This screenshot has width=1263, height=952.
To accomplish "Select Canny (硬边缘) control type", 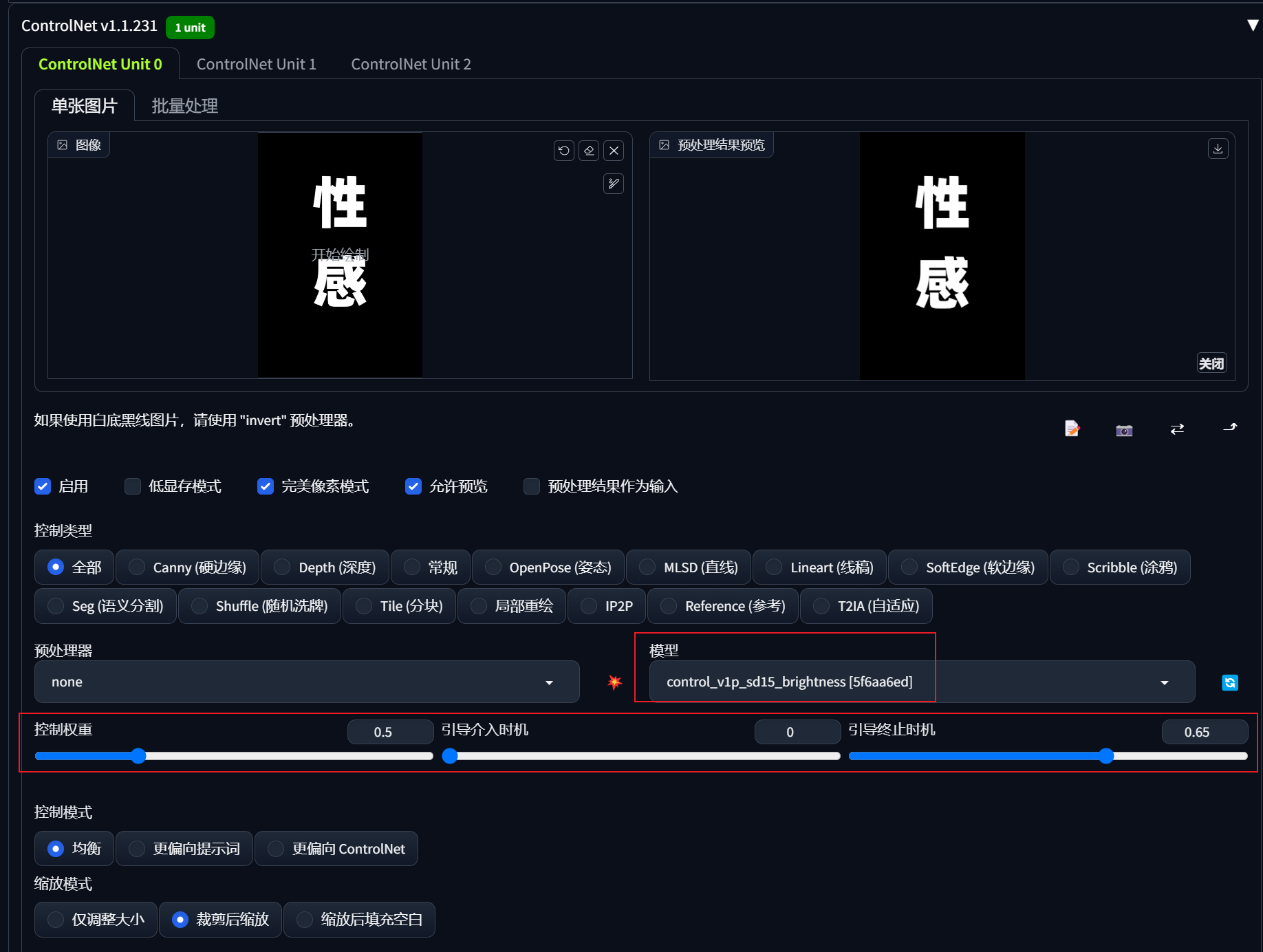I will pos(187,567).
